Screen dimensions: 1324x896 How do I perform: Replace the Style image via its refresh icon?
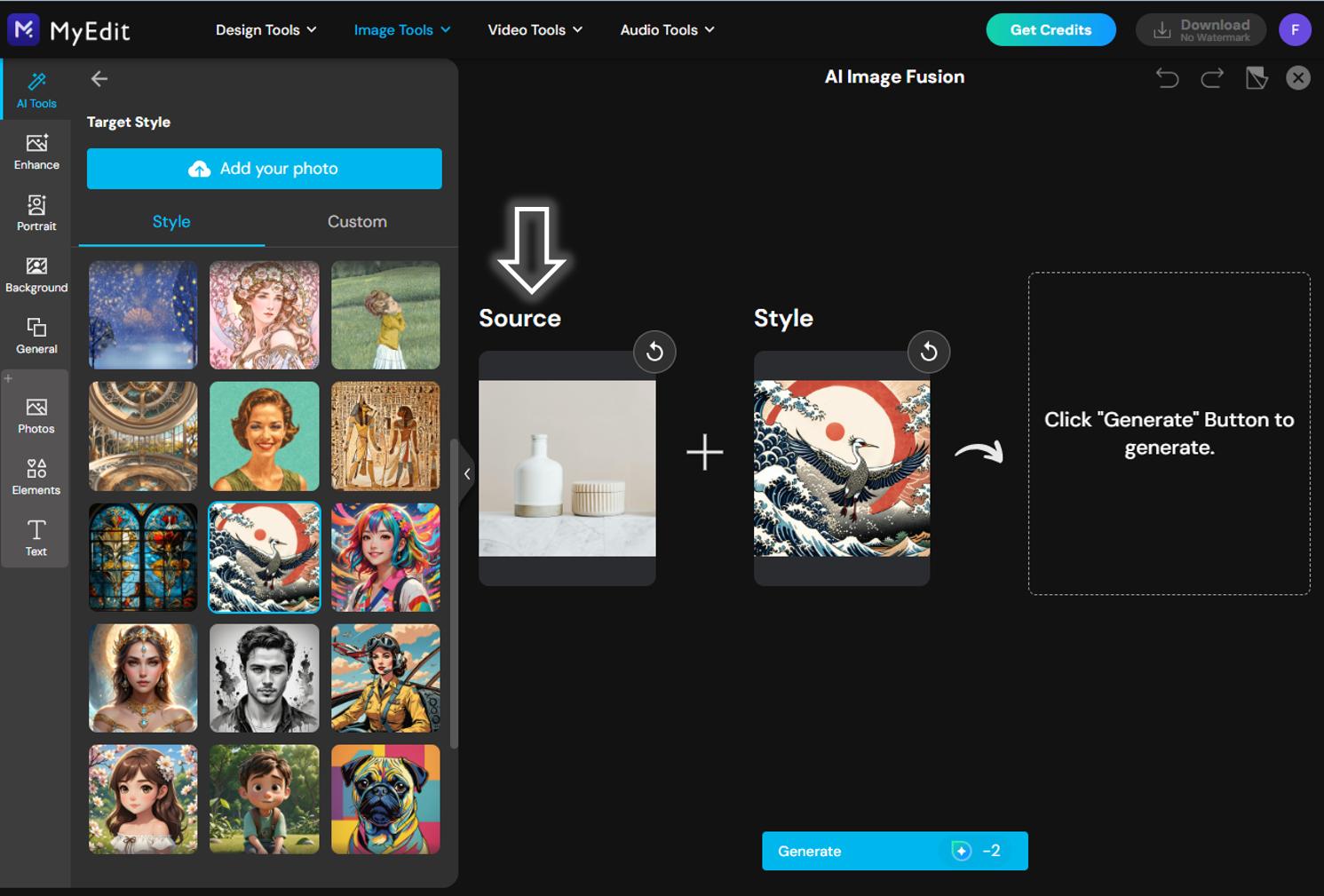pyautogui.click(x=929, y=352)
